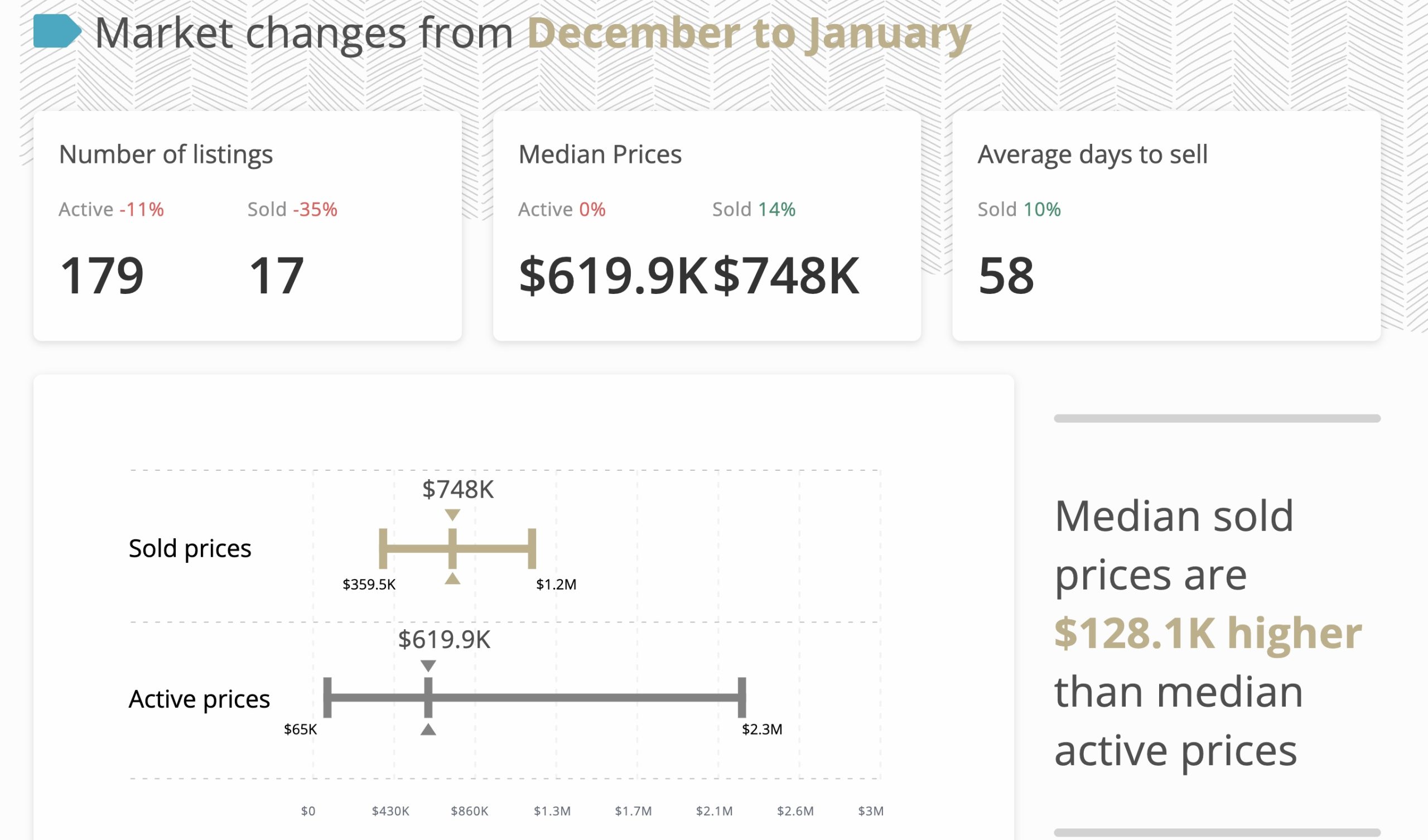The image size is (1428, 840).
Task: Select the $2.3M maximum cap on active prices
Action: pyautogui.click(x=742, y=697)
